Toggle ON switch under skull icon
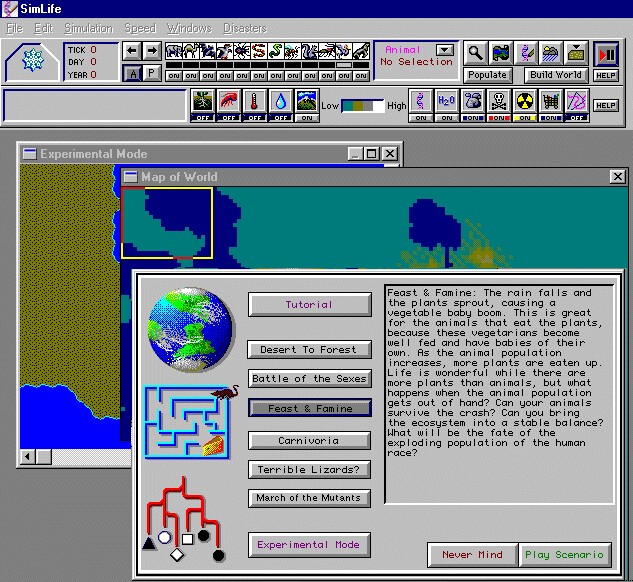Image resolution: width=633 pixels, height=582 pixels. tap(499, 118)
